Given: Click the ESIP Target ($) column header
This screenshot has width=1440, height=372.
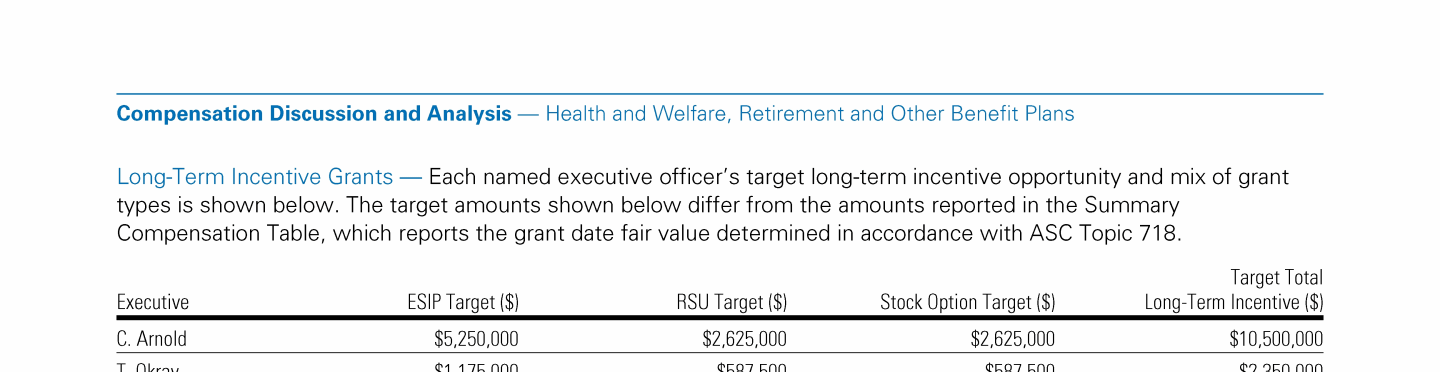Looking at the screenshot, I should click(463, 303).
